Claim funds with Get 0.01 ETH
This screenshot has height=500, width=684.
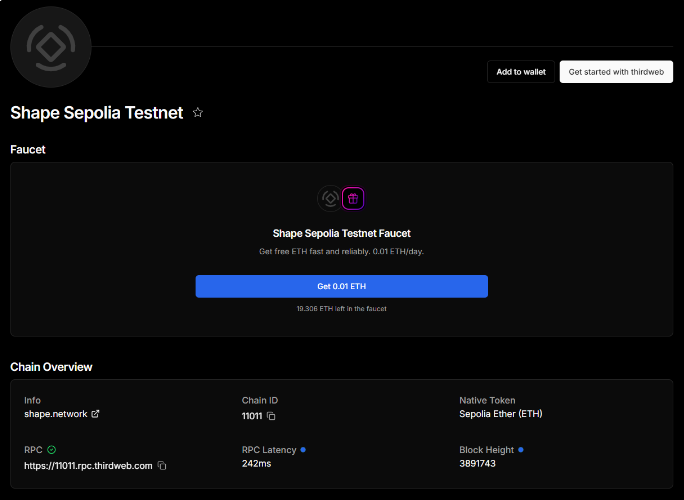click(x=342, y=286)
